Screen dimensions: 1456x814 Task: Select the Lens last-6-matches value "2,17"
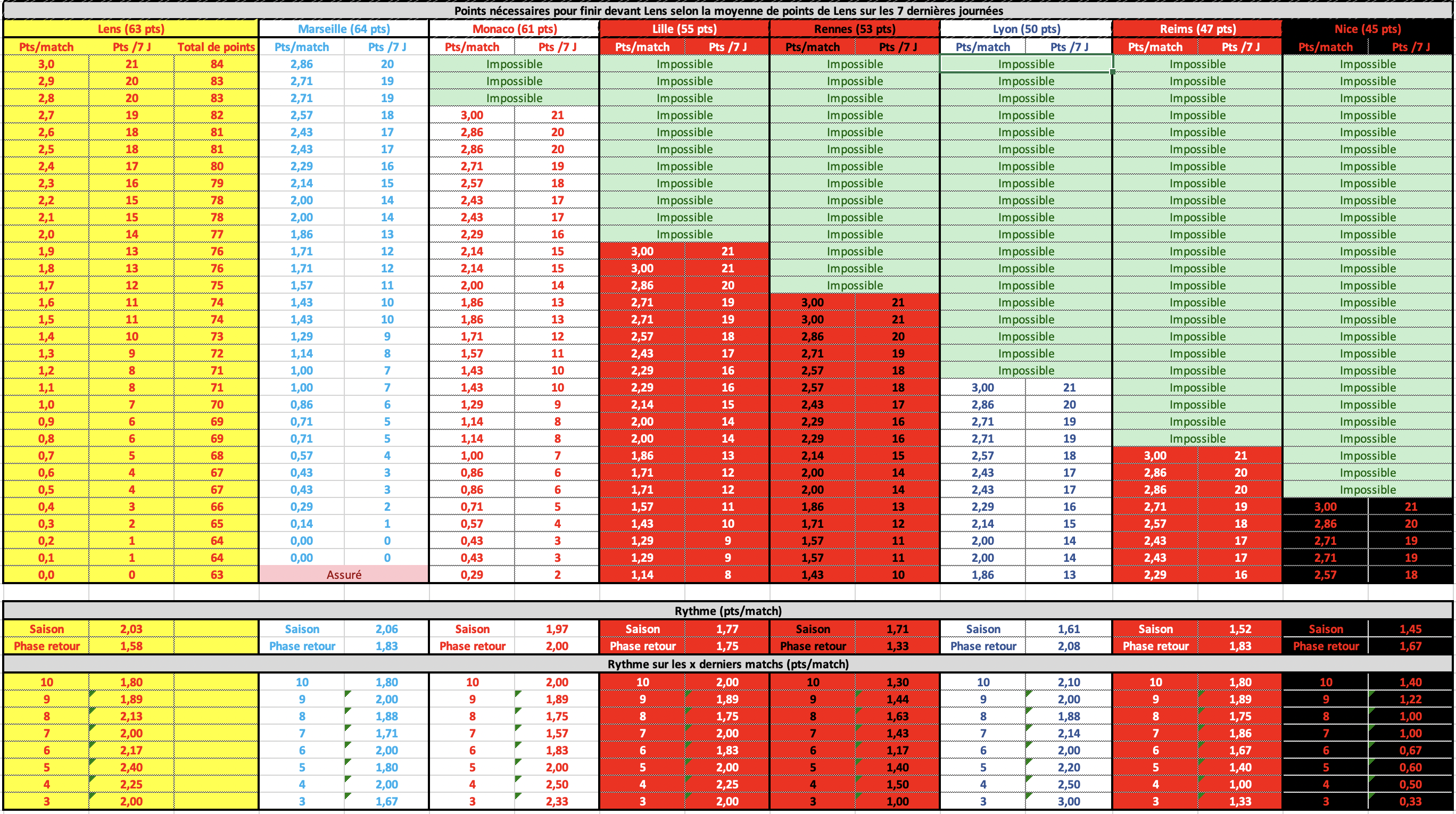131,750
